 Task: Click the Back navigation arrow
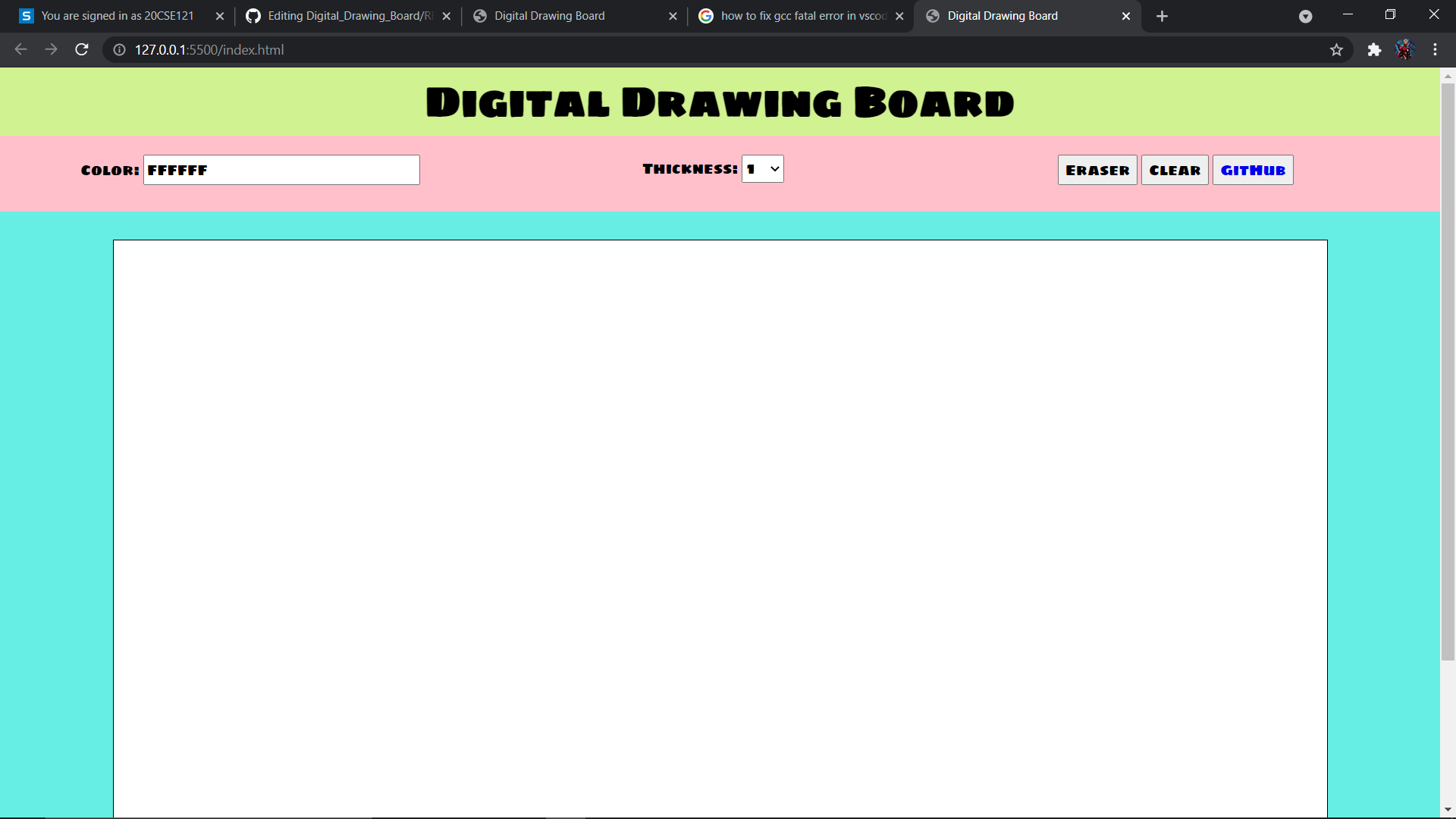(x=20, y=49)
